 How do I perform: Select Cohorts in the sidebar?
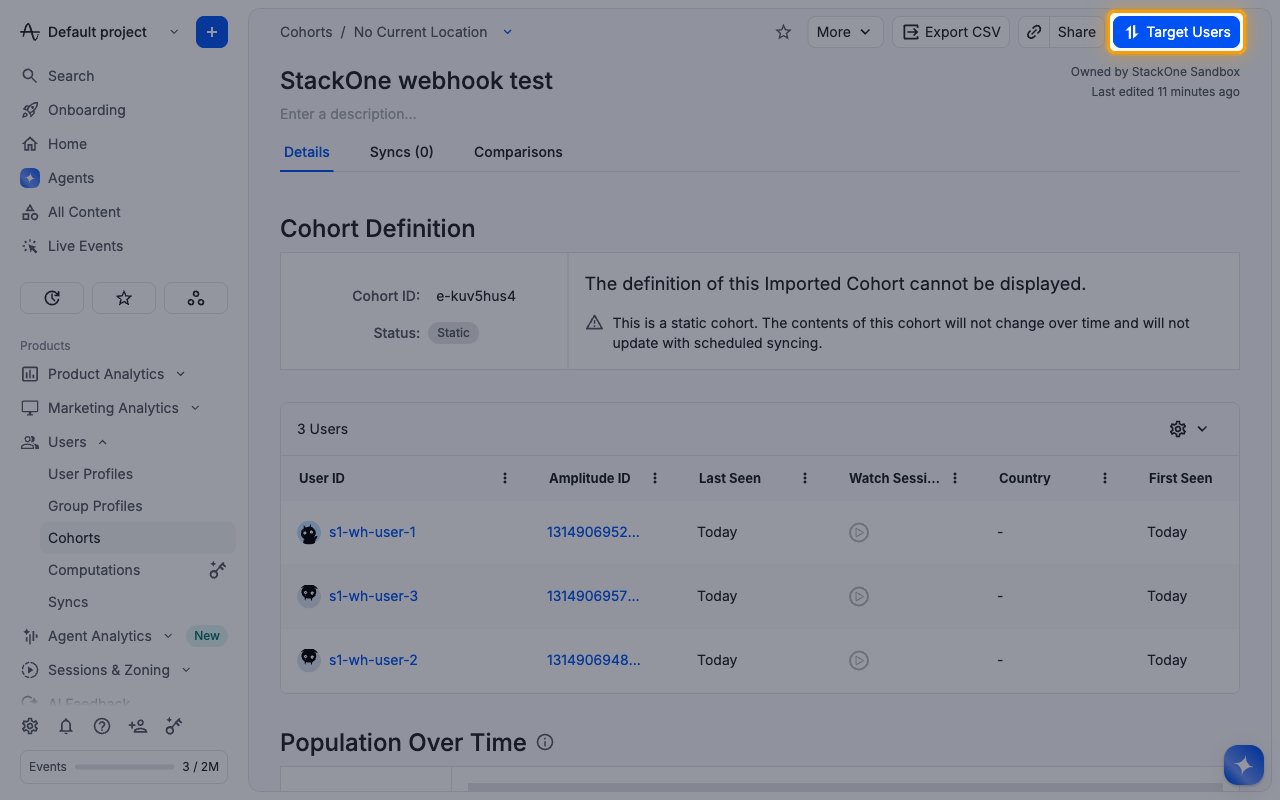click(x=138, y=538)
